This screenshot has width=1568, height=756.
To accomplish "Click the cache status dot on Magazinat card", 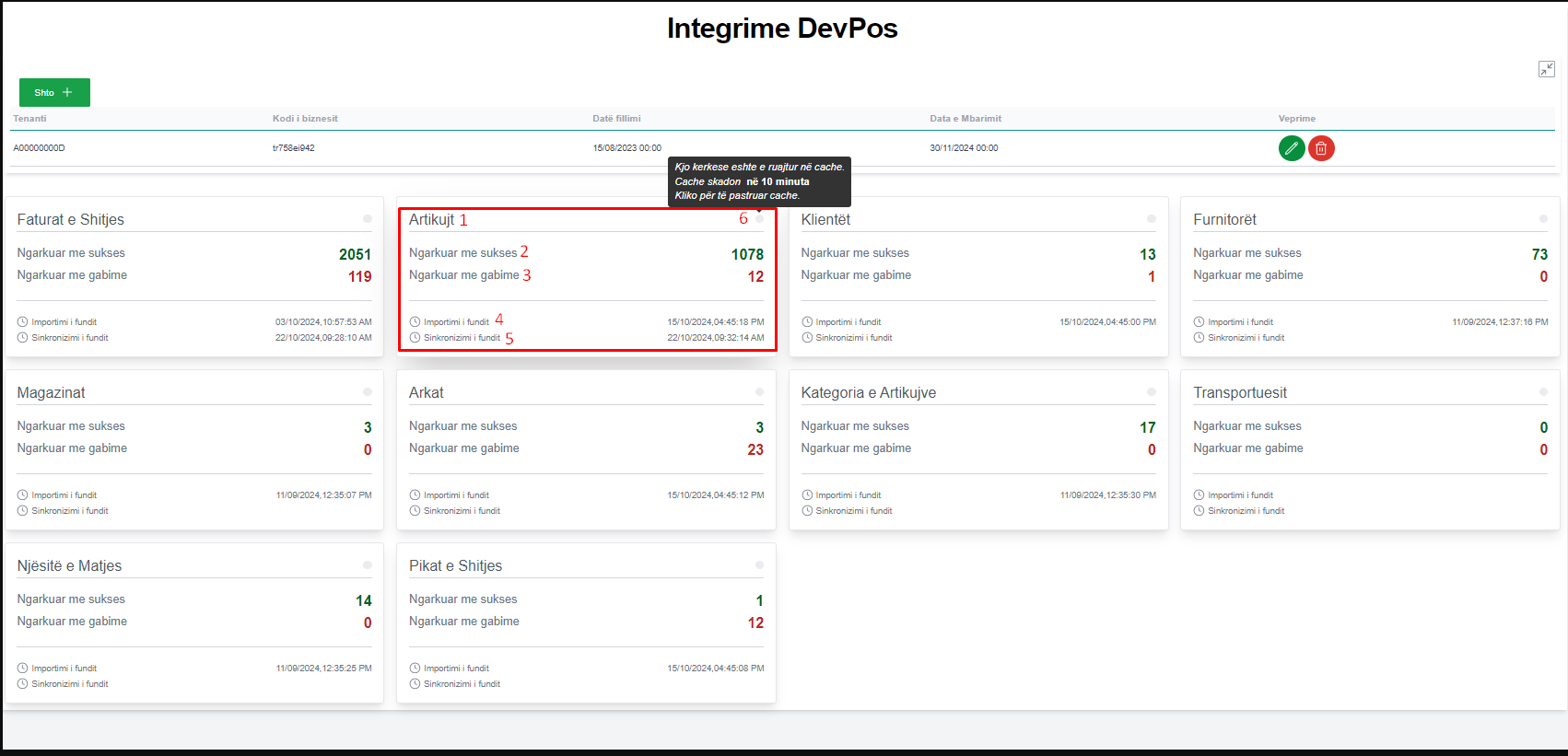I will pyautogui.click(x=368, y=392).
